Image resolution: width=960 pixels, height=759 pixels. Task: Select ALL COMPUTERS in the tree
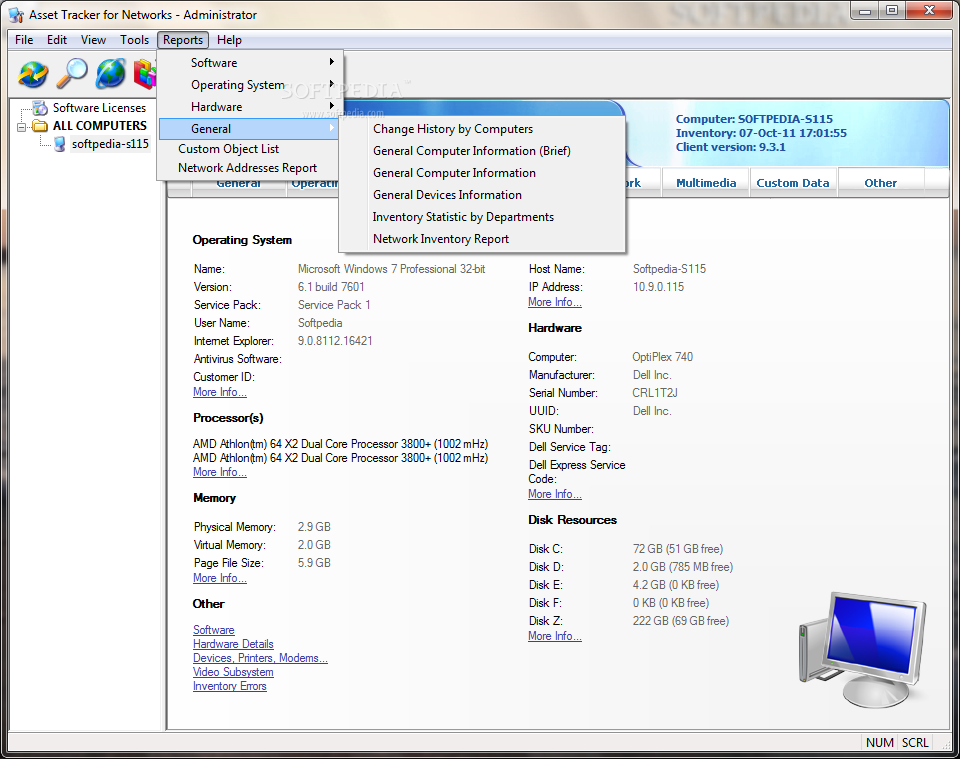point(100,125)
